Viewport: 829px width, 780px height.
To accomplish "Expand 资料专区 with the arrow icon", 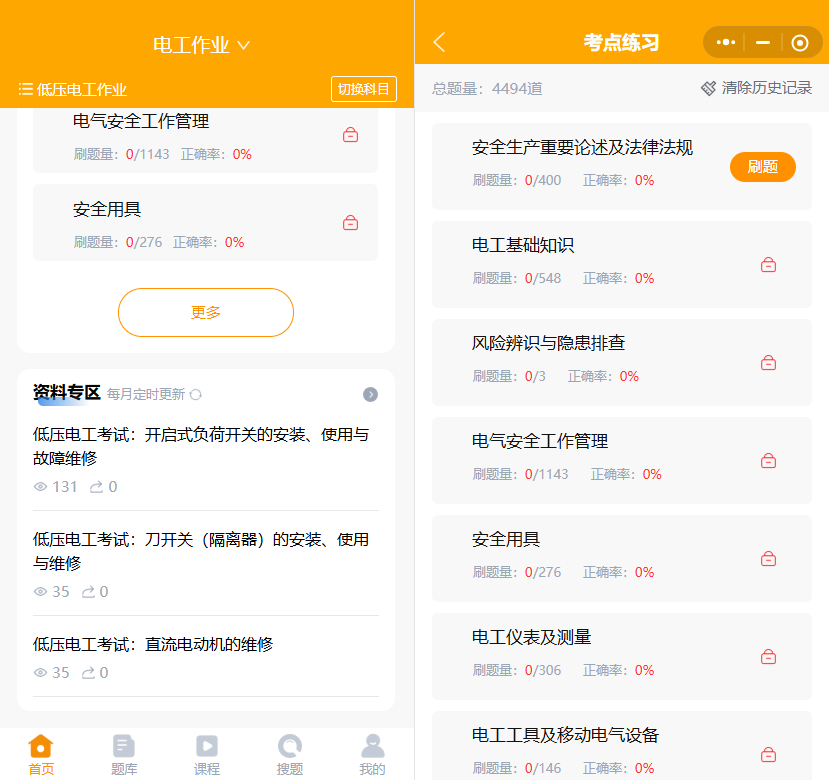I will pyautogui.click(x=370, y=394).
